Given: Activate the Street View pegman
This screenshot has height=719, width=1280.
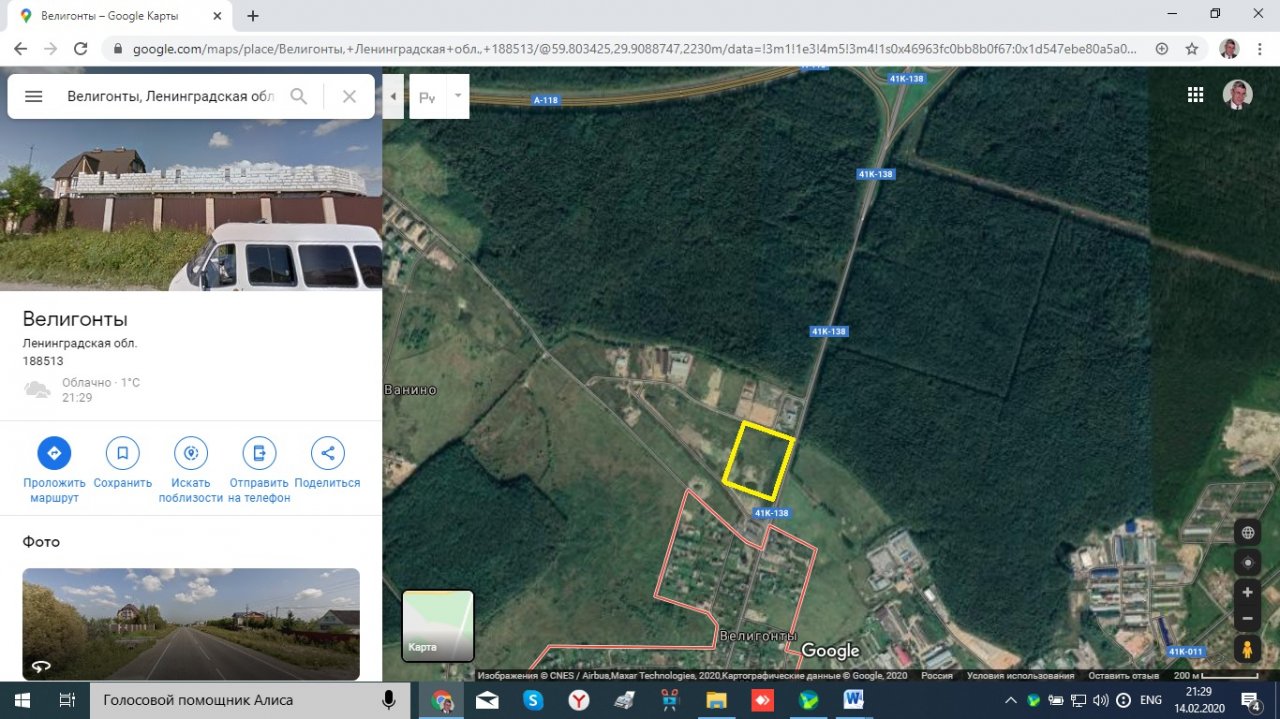Looking at the screenshot, I should click(1247, 650).
